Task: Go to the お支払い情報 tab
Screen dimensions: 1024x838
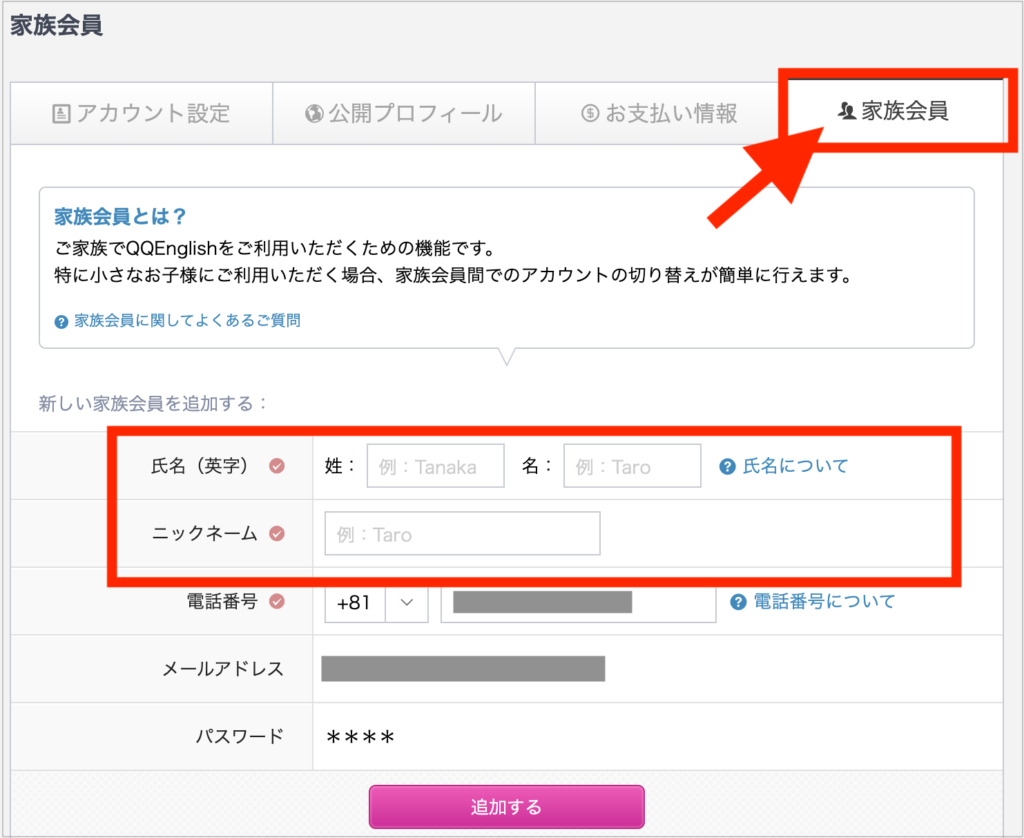Action: pos(660,113)
